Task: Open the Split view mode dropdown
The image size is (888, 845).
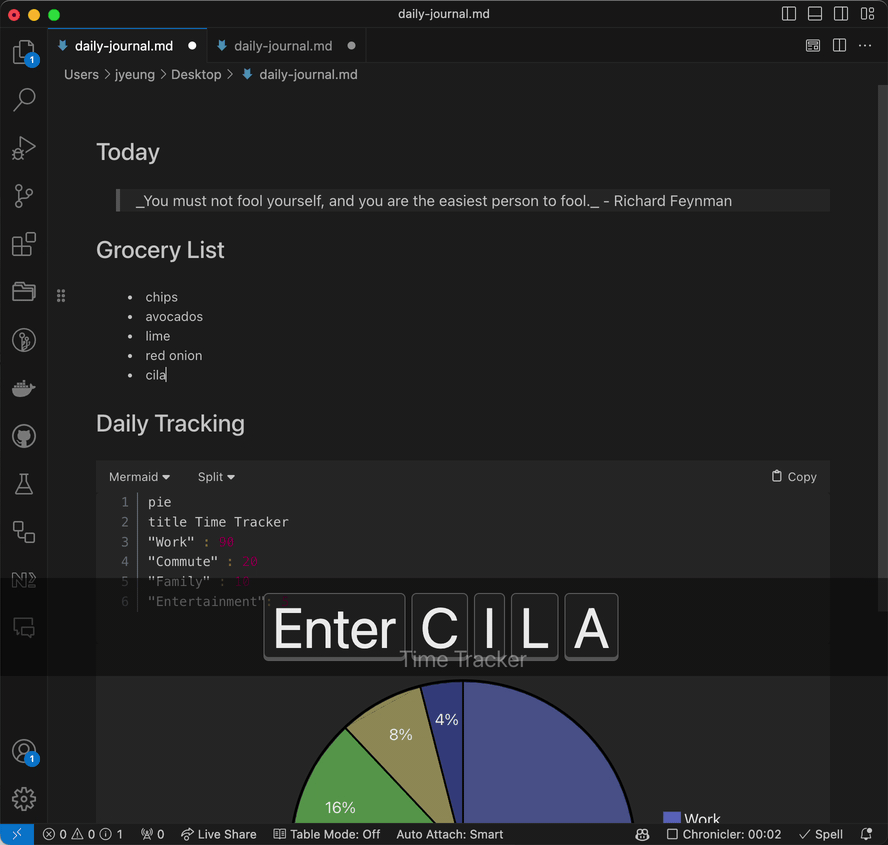Action: [216, 477]
